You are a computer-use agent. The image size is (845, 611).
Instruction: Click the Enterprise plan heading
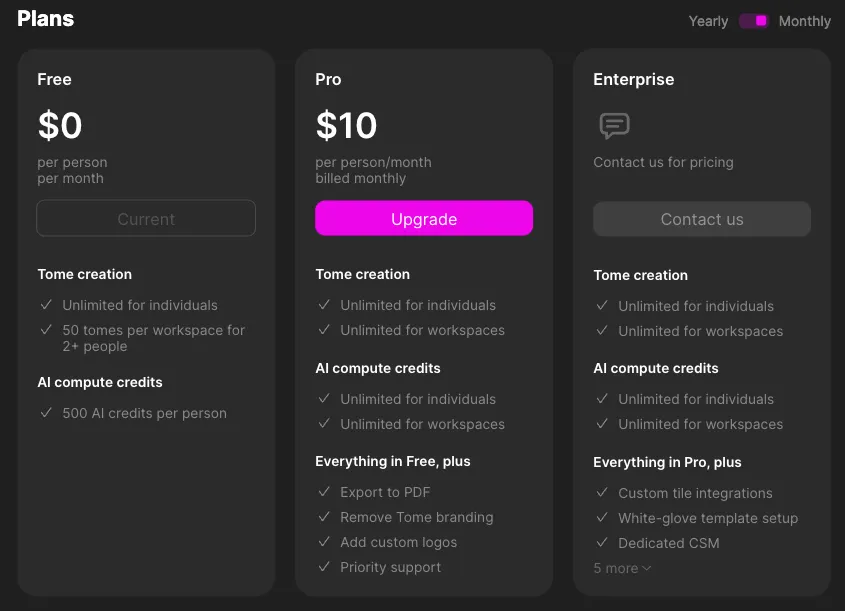point(634,79)
